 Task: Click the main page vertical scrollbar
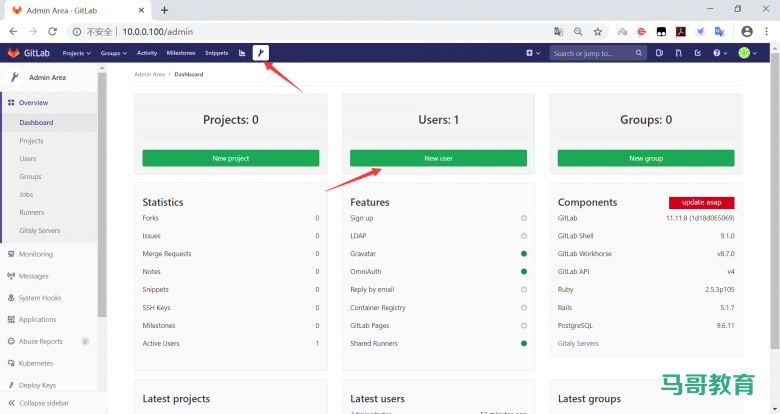pyautogui.click(x=775, y=199)
